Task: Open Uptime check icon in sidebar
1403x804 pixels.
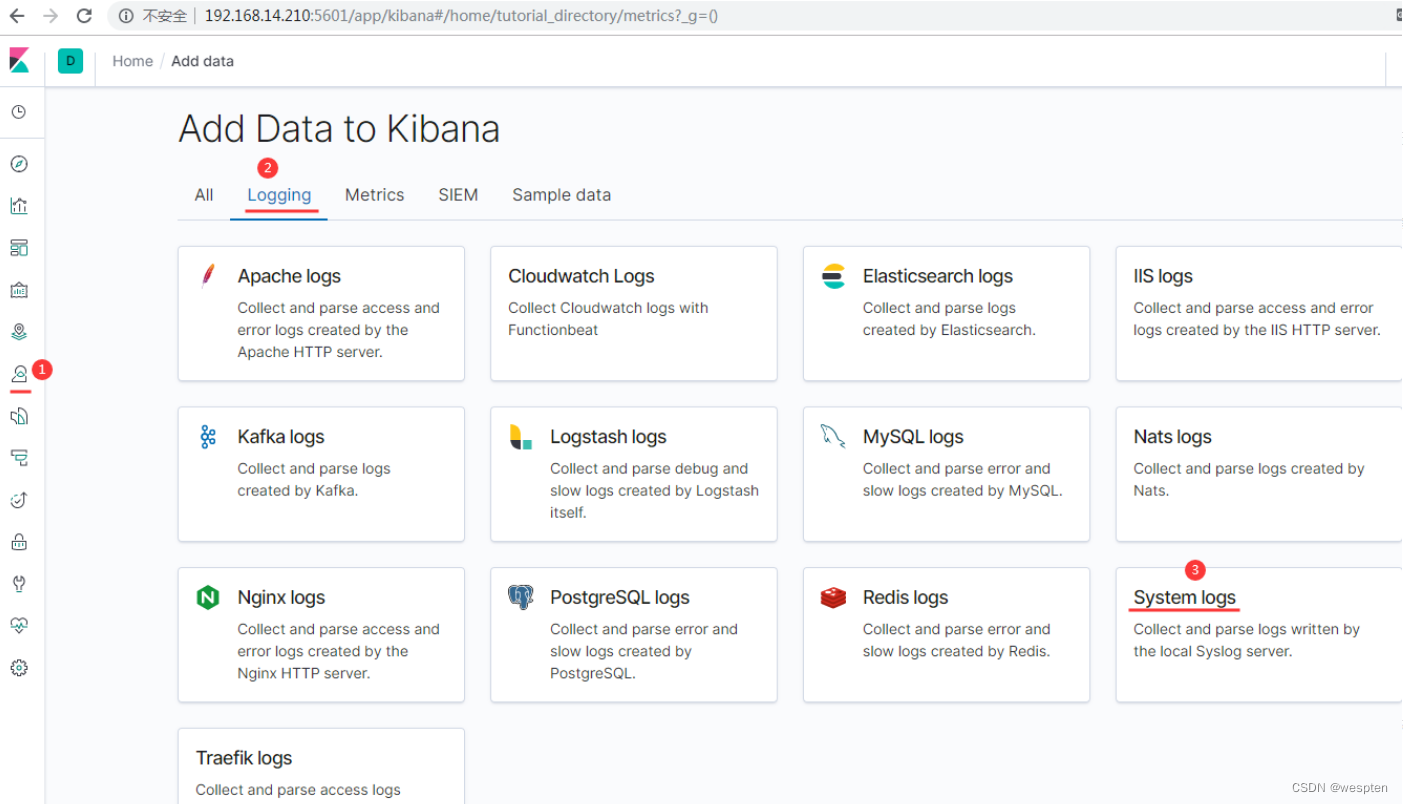Action: point(19,500)
